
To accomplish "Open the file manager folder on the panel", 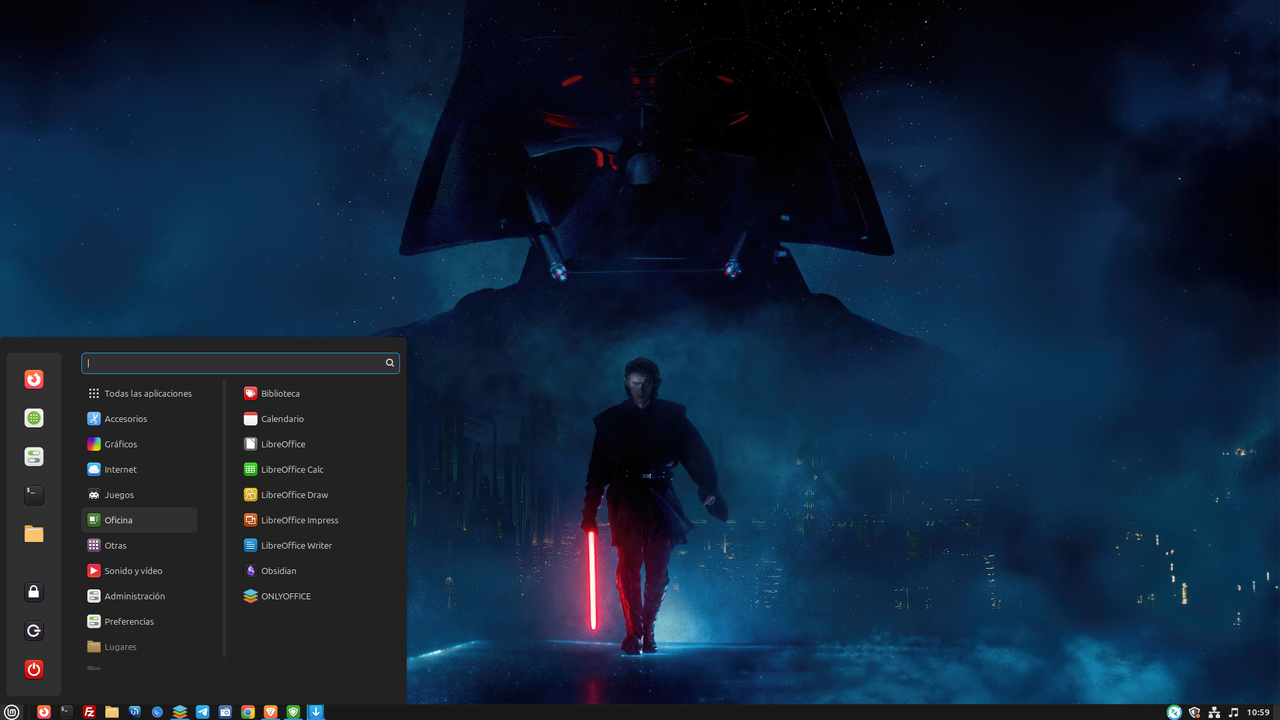I will pos(112,712).
